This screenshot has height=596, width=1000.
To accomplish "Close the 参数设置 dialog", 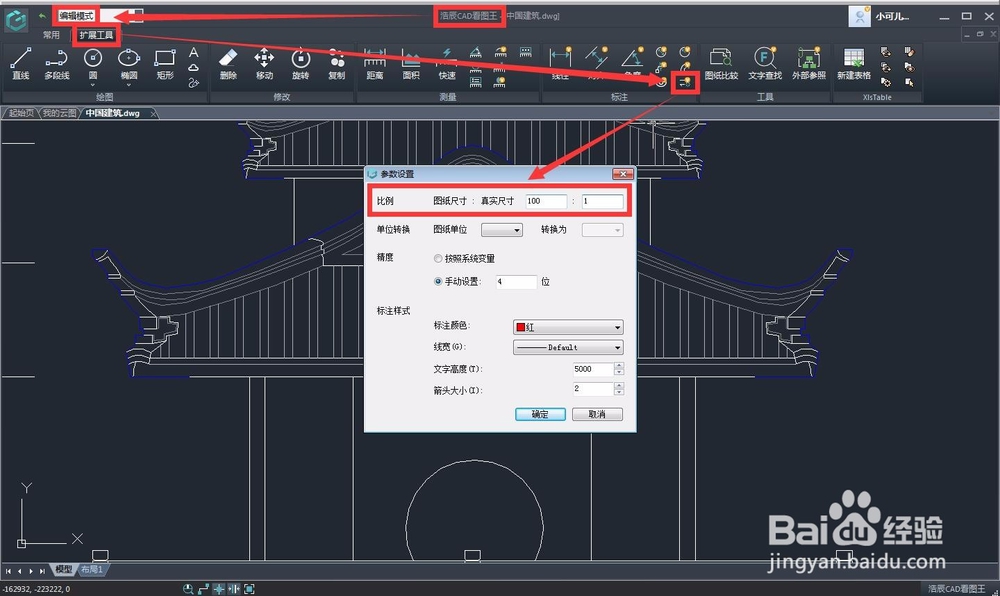I will point(622,174).
